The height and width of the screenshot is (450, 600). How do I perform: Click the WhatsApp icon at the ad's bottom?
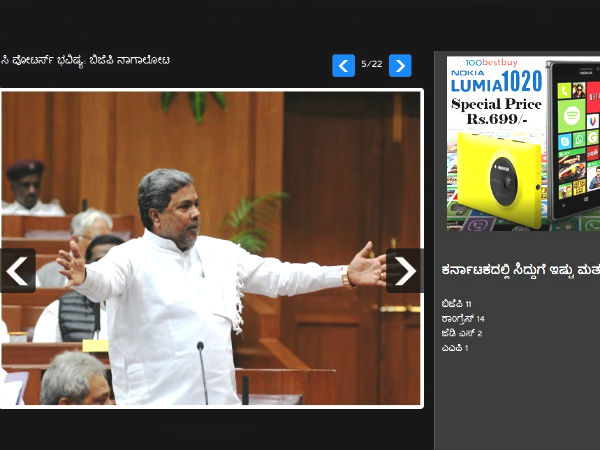click(x=591, y=224)
